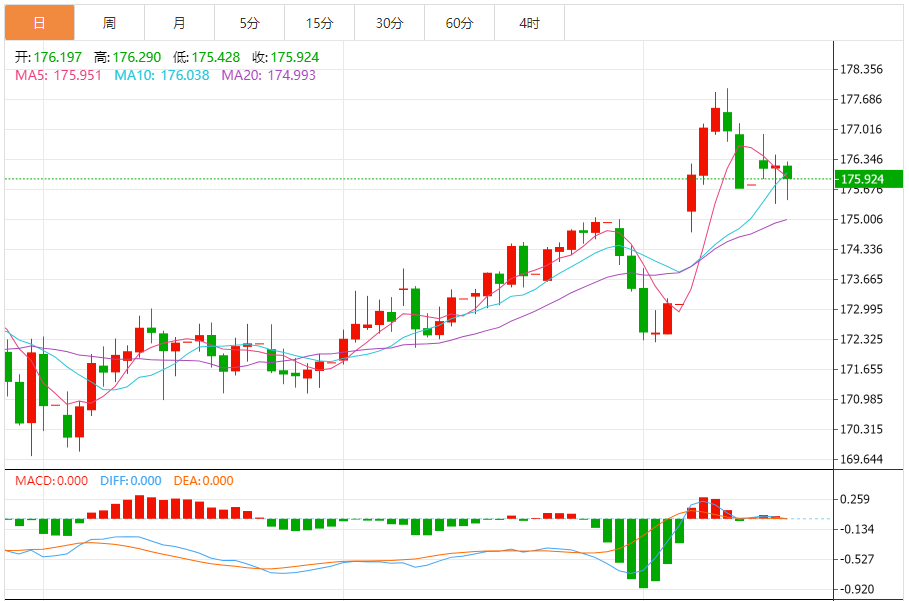Click the 170.315 price axis label
This screenshot has height=601, width=909.
click(x=861, y=429)
